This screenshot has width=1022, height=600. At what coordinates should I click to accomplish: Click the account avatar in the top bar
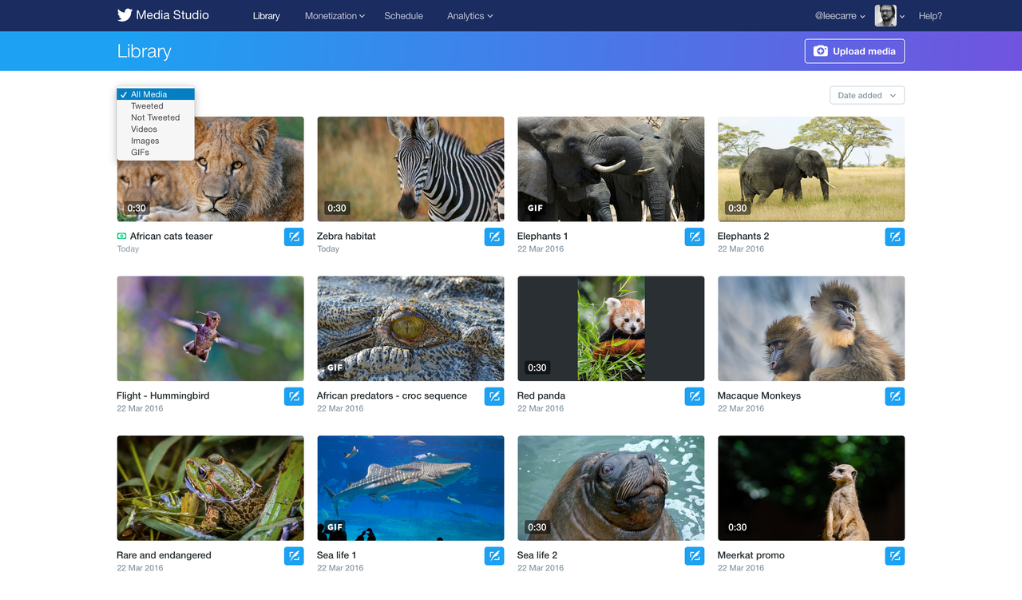pos(884,15)
